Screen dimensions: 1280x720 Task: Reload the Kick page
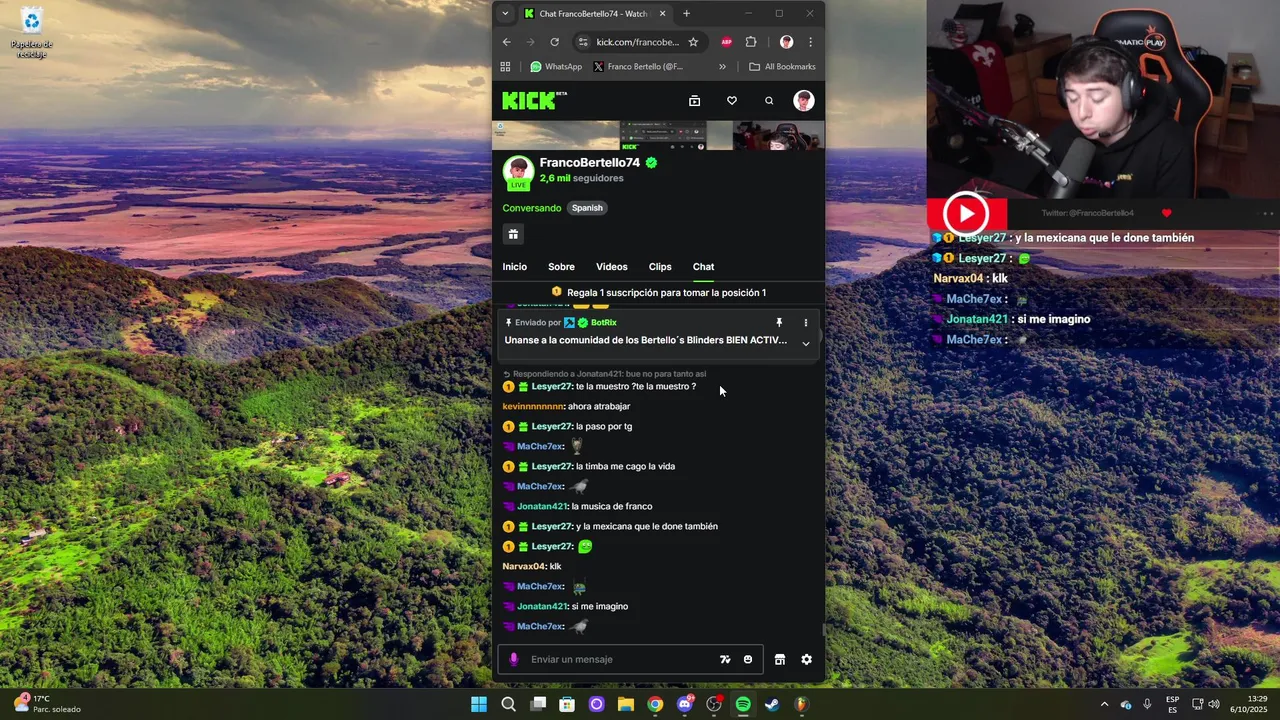[555, 42]
